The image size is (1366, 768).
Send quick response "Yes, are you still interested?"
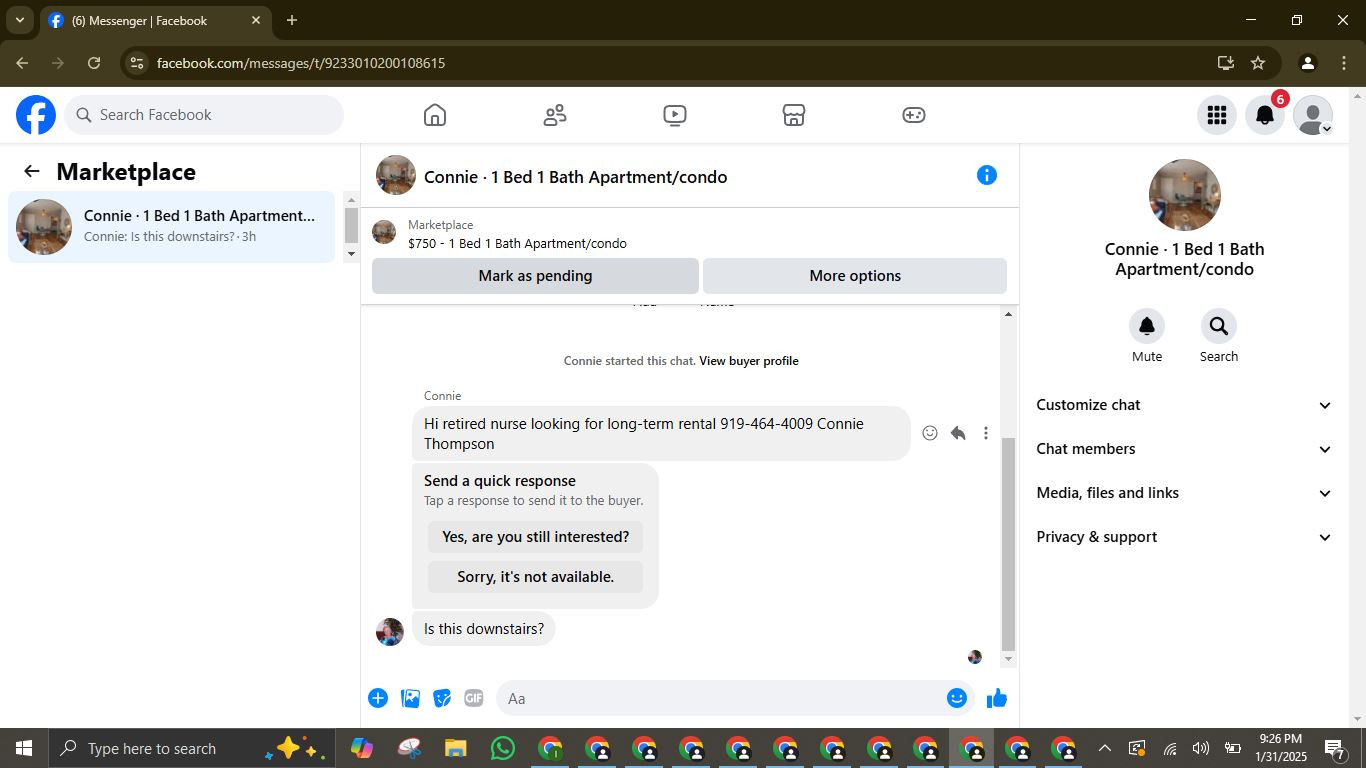point(535,537)
